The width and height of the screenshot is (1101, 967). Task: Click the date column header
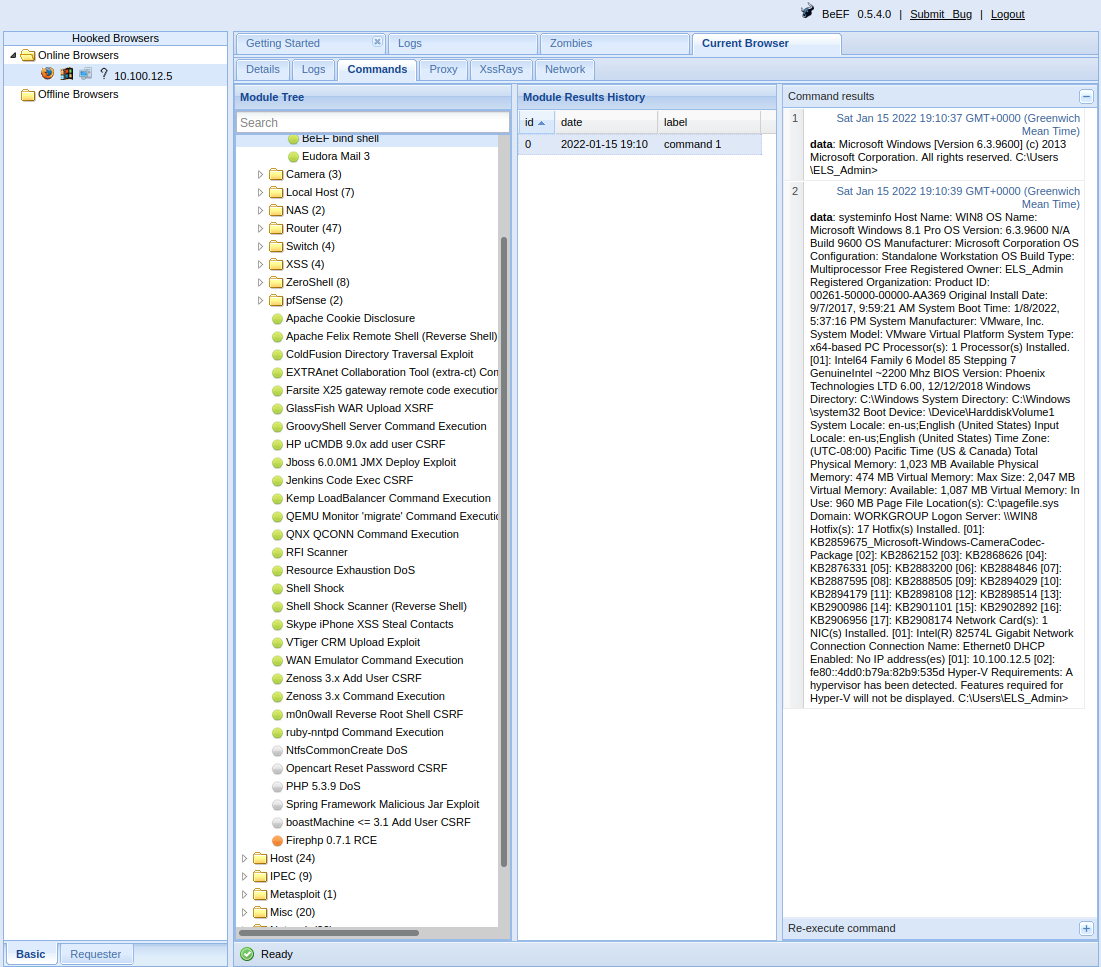(x=606, y=122)
